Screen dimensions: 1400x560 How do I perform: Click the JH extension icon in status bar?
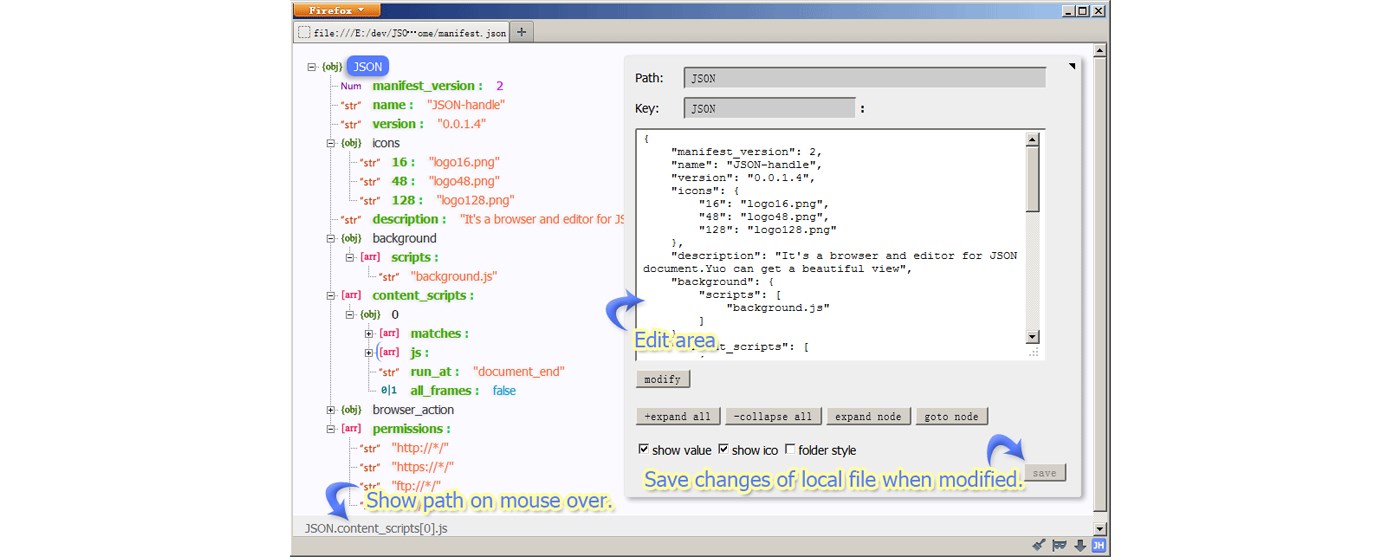tap(1098, 545)
